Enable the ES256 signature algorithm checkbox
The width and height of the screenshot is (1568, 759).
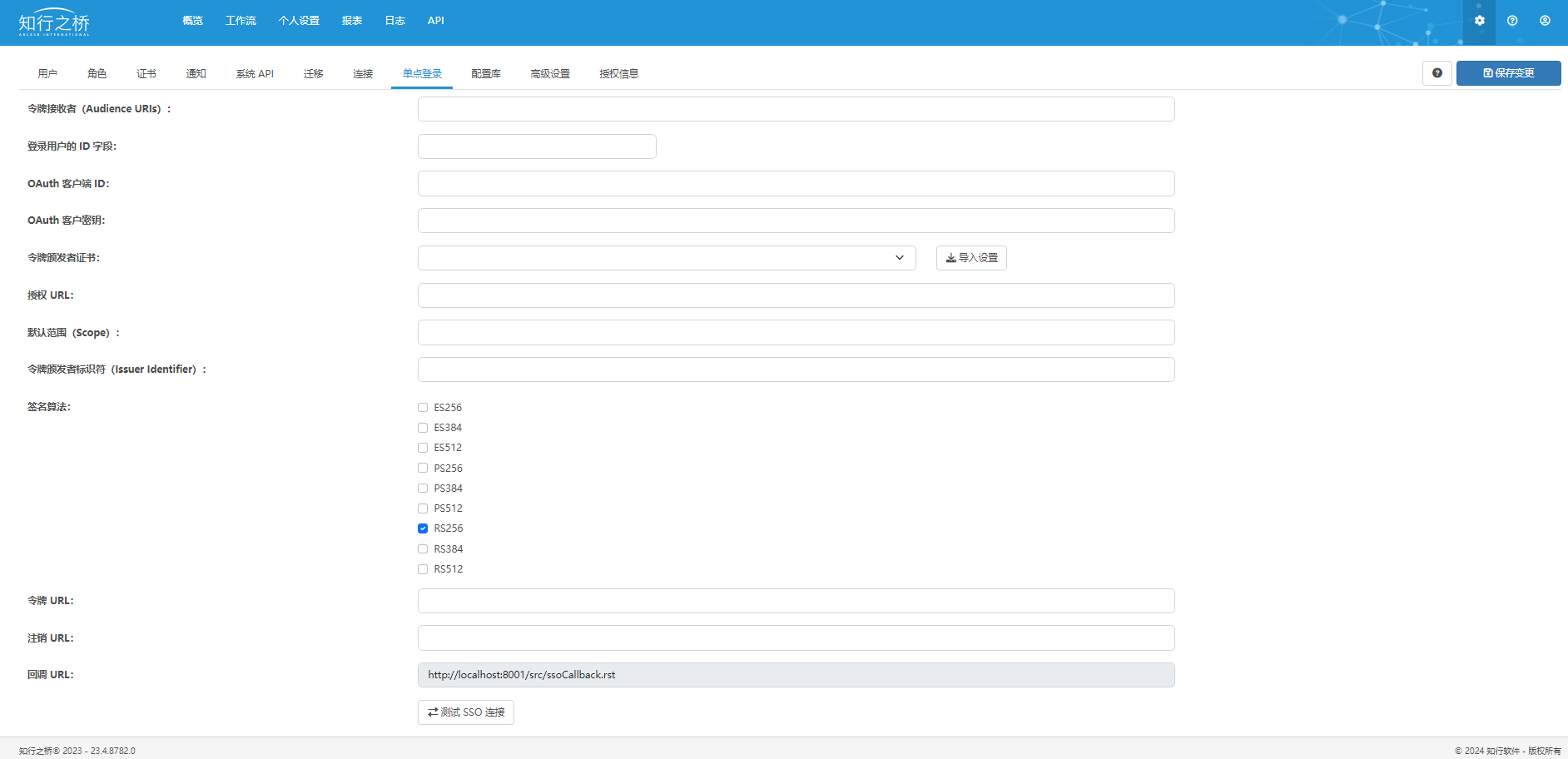click(423, 408)
